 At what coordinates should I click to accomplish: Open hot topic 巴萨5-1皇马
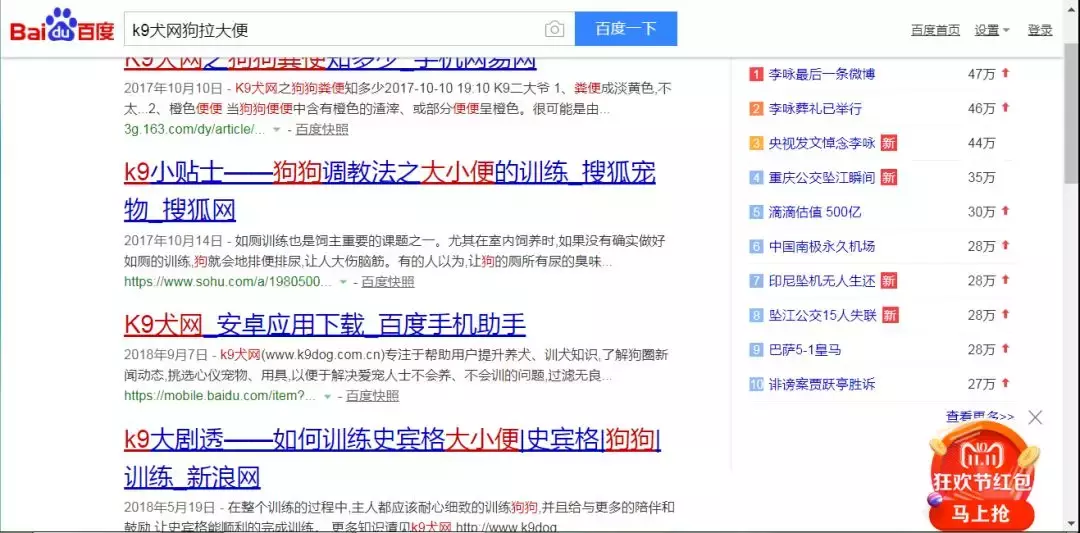tap(804, 350)
